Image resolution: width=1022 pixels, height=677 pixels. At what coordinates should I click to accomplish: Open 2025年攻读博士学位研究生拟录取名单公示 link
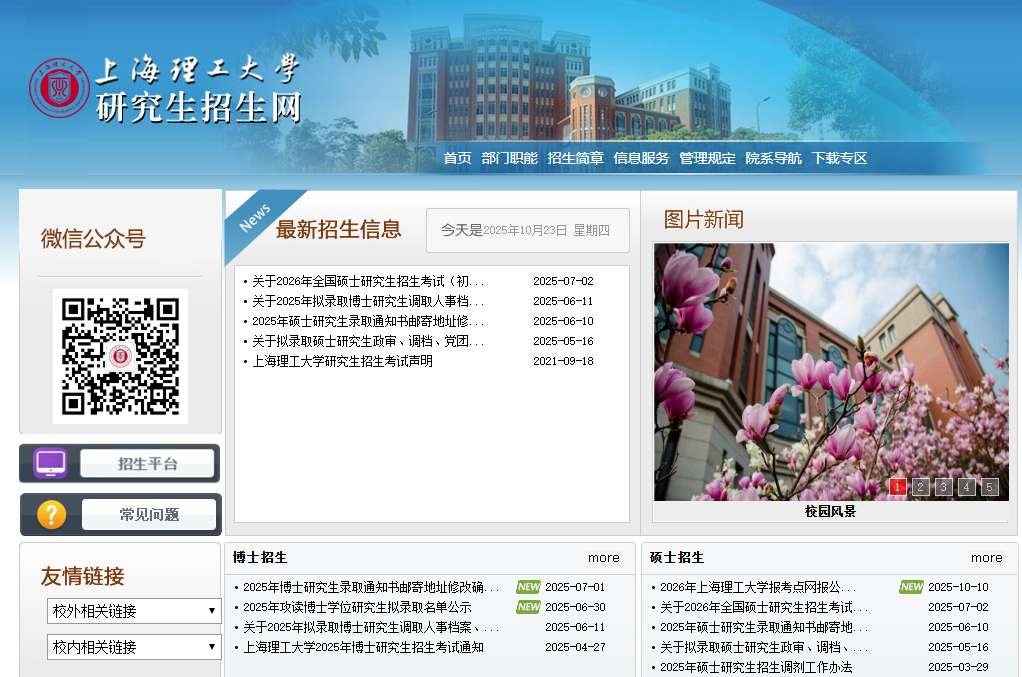click(x=357, y=607)
